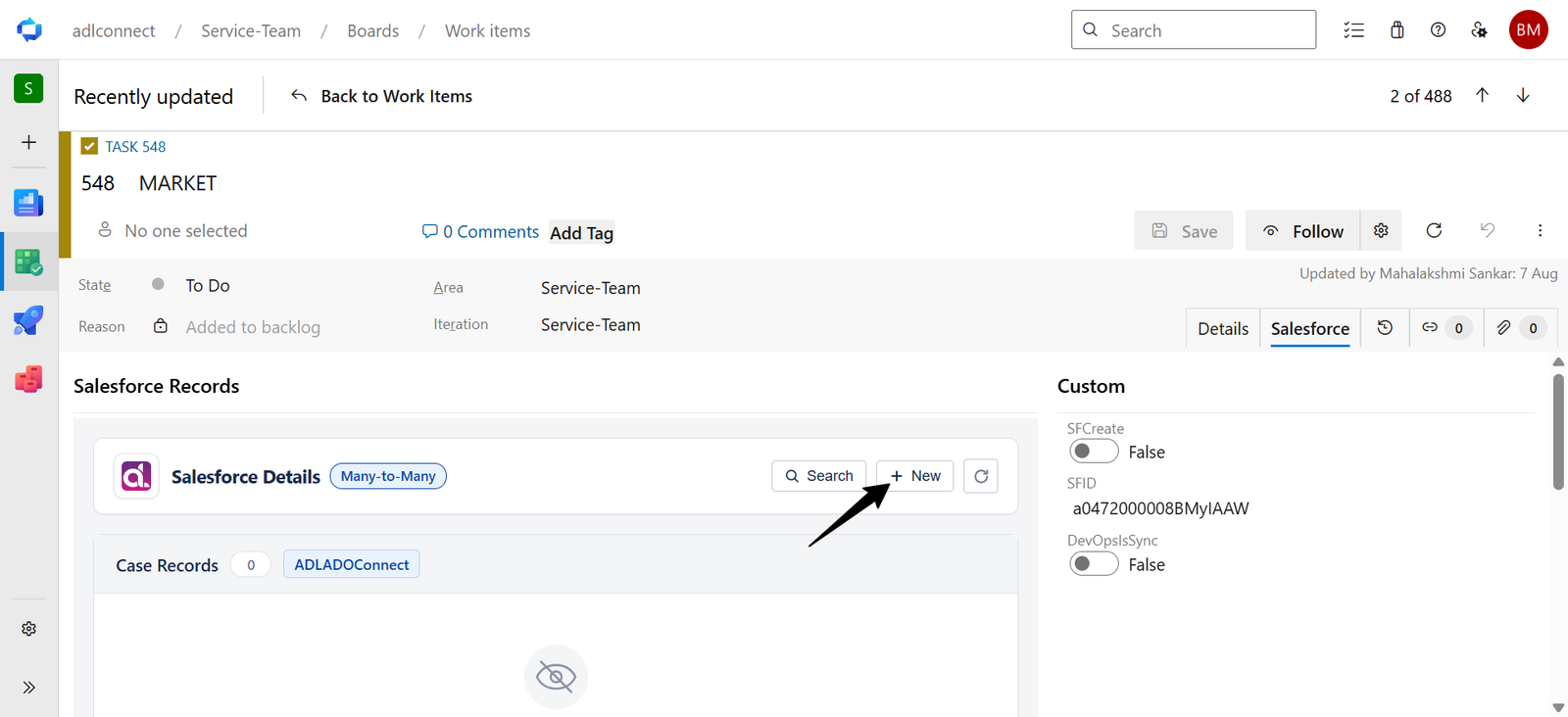Screen dimensions: 1568x717
Task: Click the Reason field Added to backlog
Action: (253, 327)
